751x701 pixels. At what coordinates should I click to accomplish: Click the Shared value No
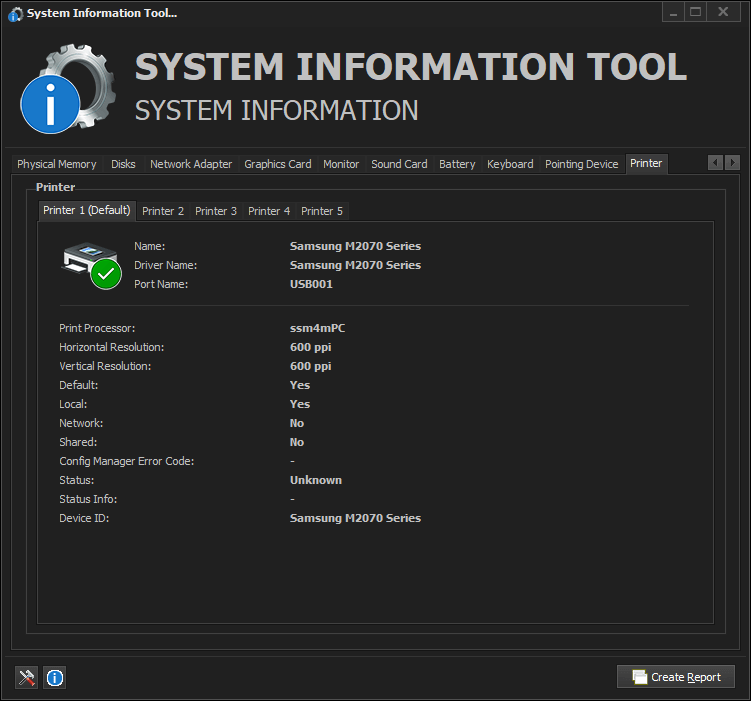[297, 442]
